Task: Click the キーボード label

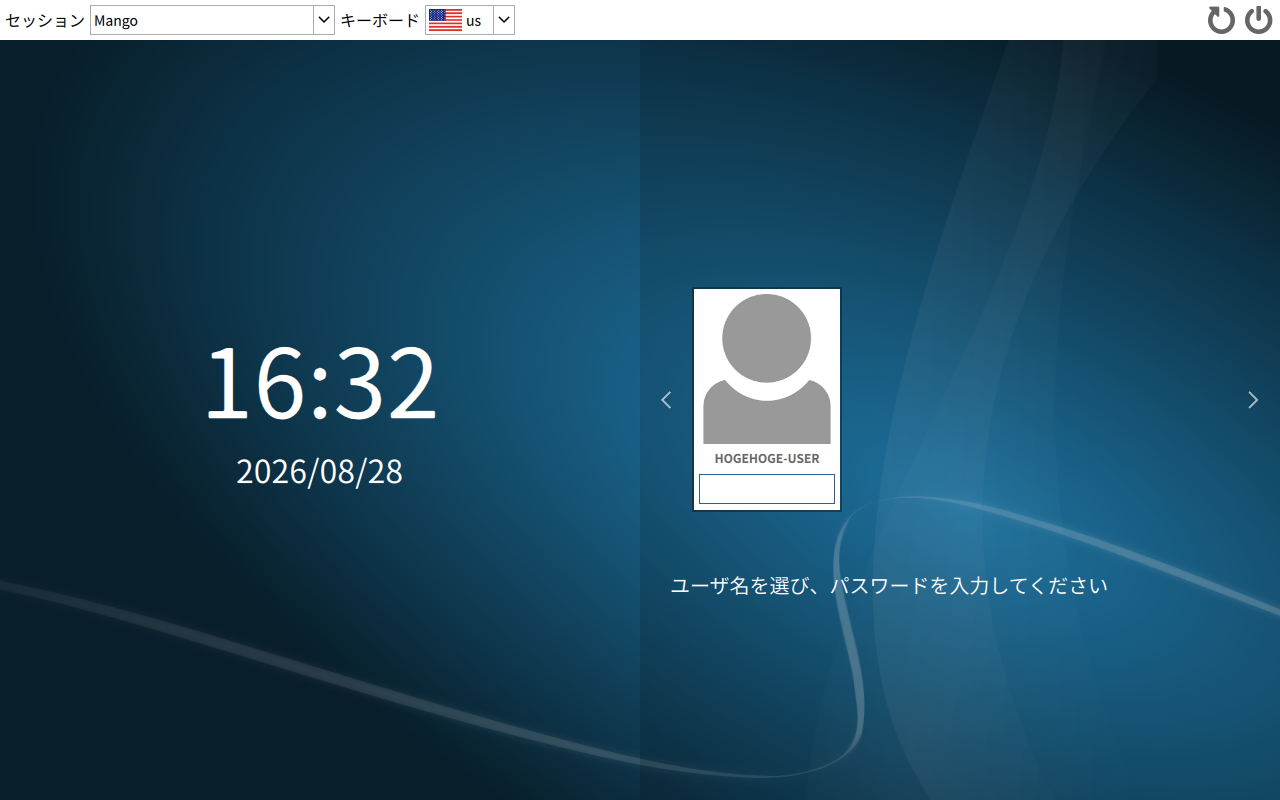Action: (x=380, y=20)
